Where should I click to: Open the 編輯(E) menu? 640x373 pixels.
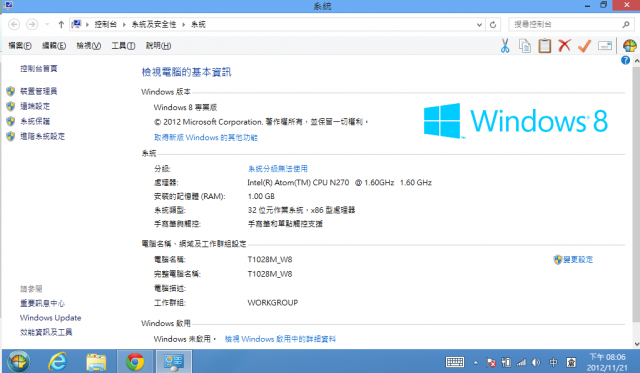coord(54,46)
